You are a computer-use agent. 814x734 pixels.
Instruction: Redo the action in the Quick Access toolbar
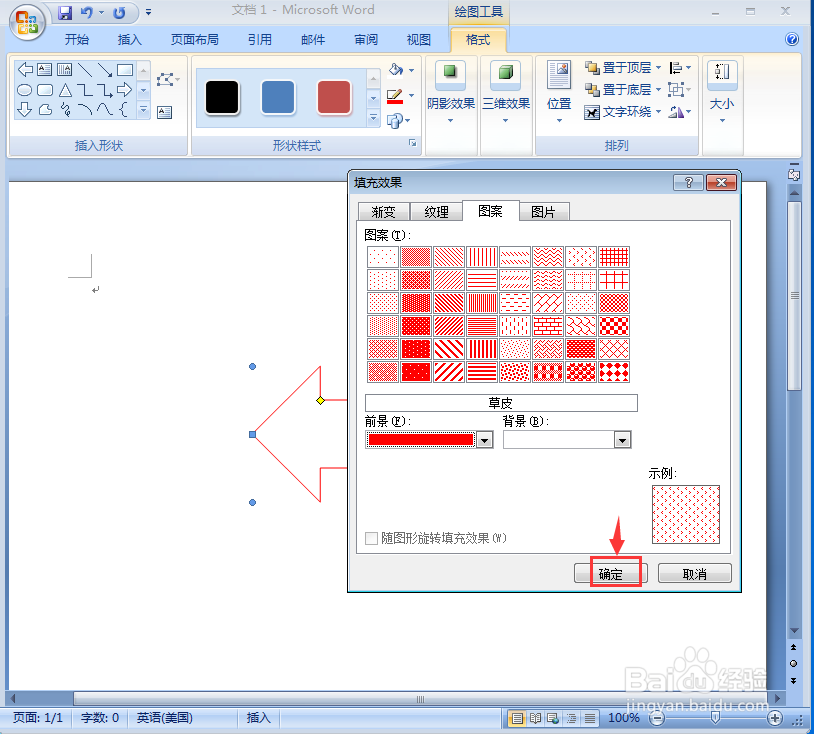pos(119,12)
